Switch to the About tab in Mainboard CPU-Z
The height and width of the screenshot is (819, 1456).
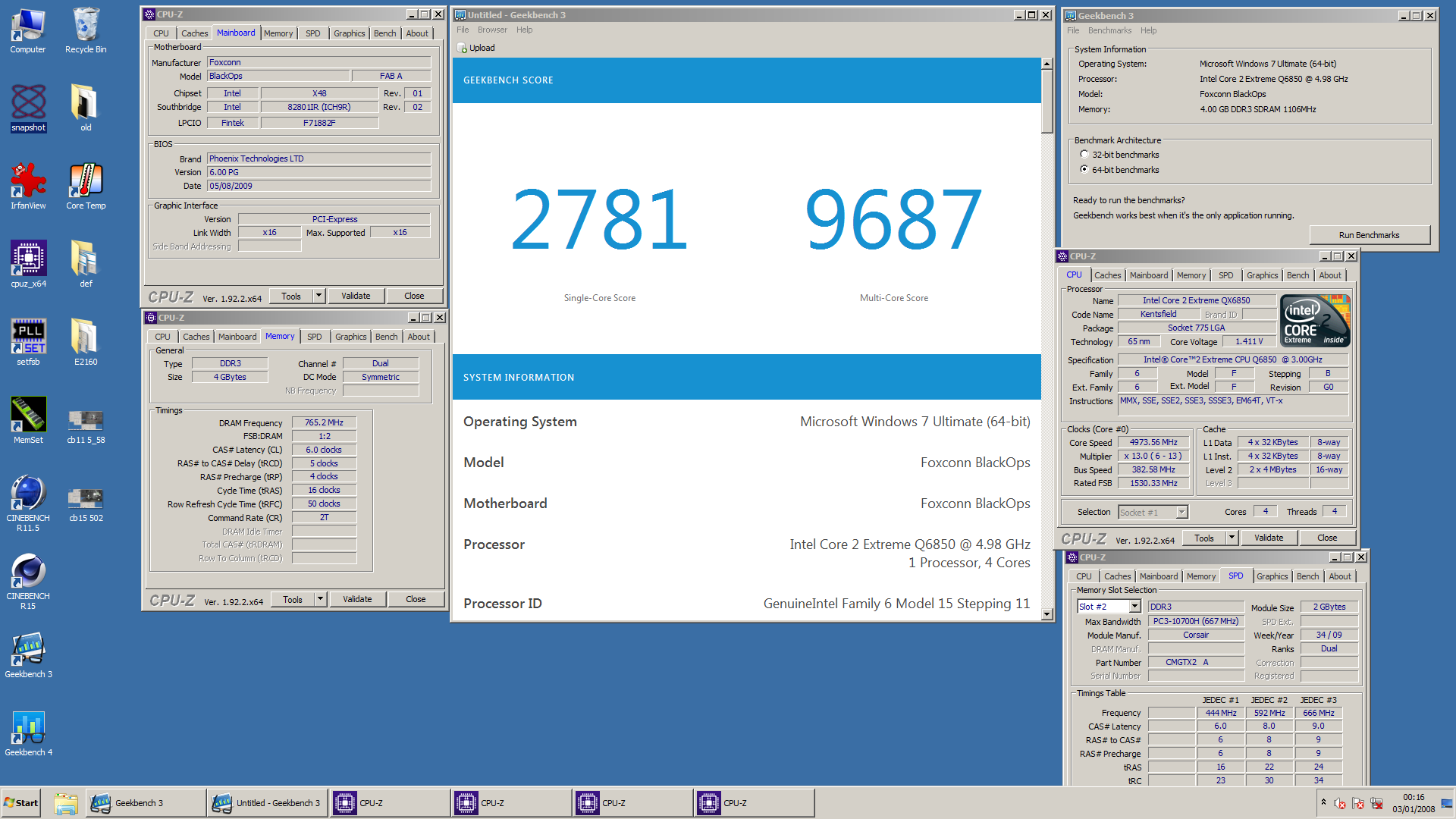coord(417,33)
